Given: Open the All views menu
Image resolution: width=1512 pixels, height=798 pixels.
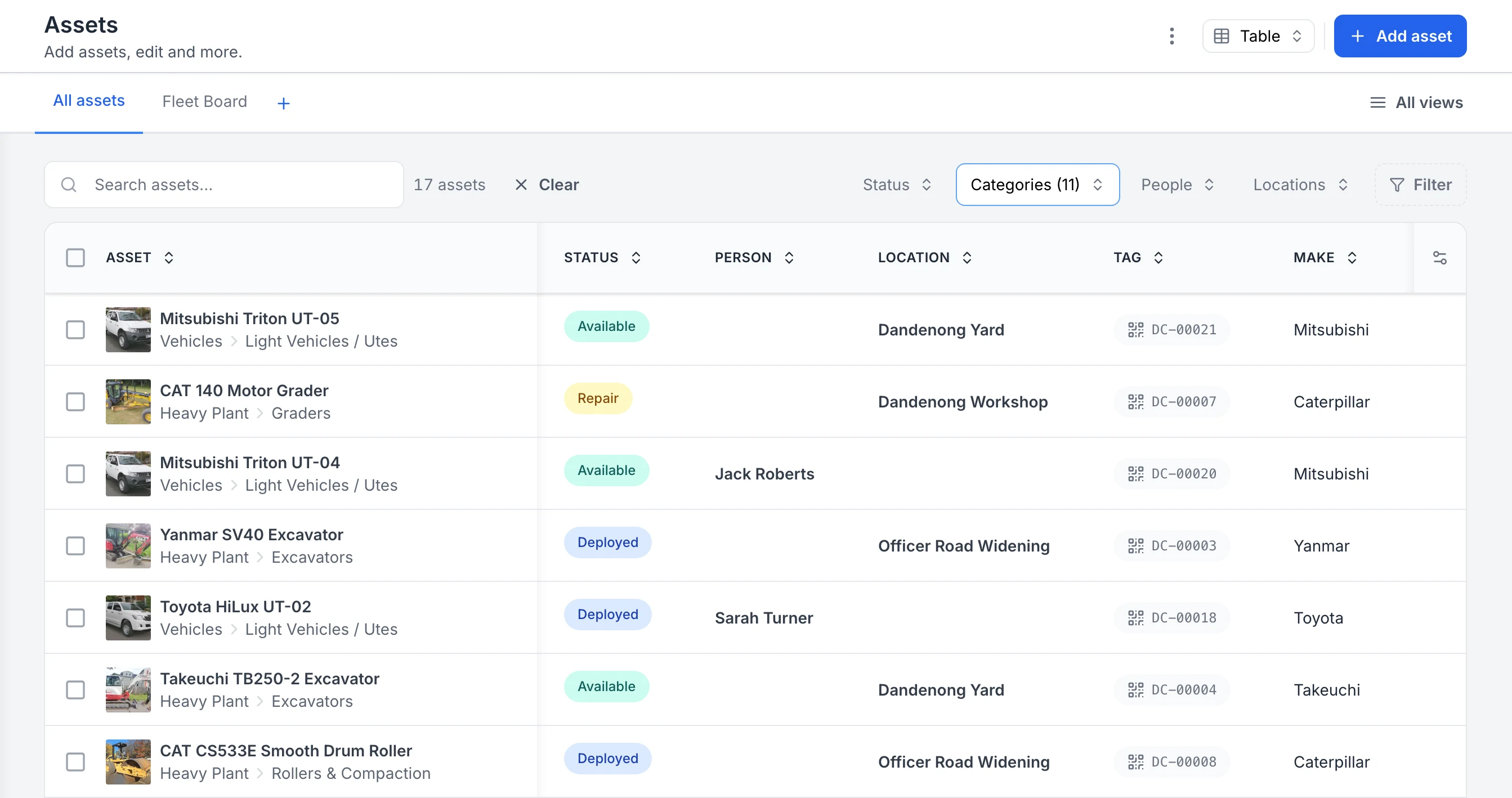Looking at the screenshot, I should coord(1416,102).
